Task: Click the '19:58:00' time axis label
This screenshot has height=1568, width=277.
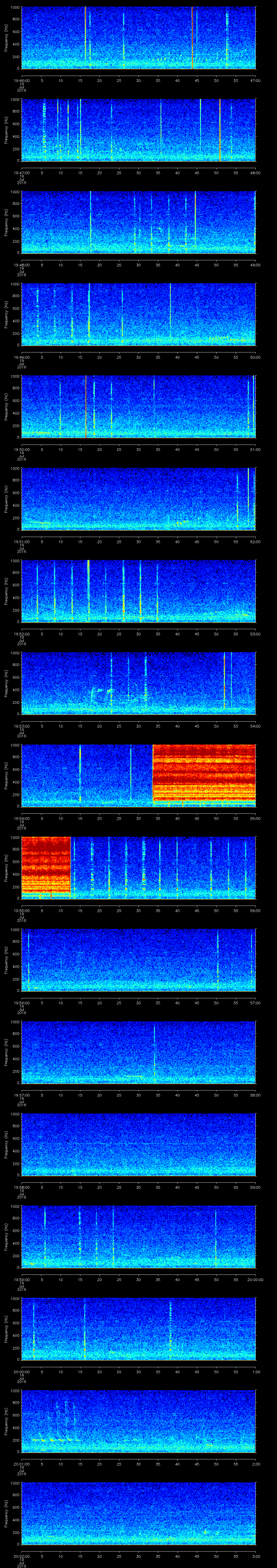Action: click(21, 1187)
